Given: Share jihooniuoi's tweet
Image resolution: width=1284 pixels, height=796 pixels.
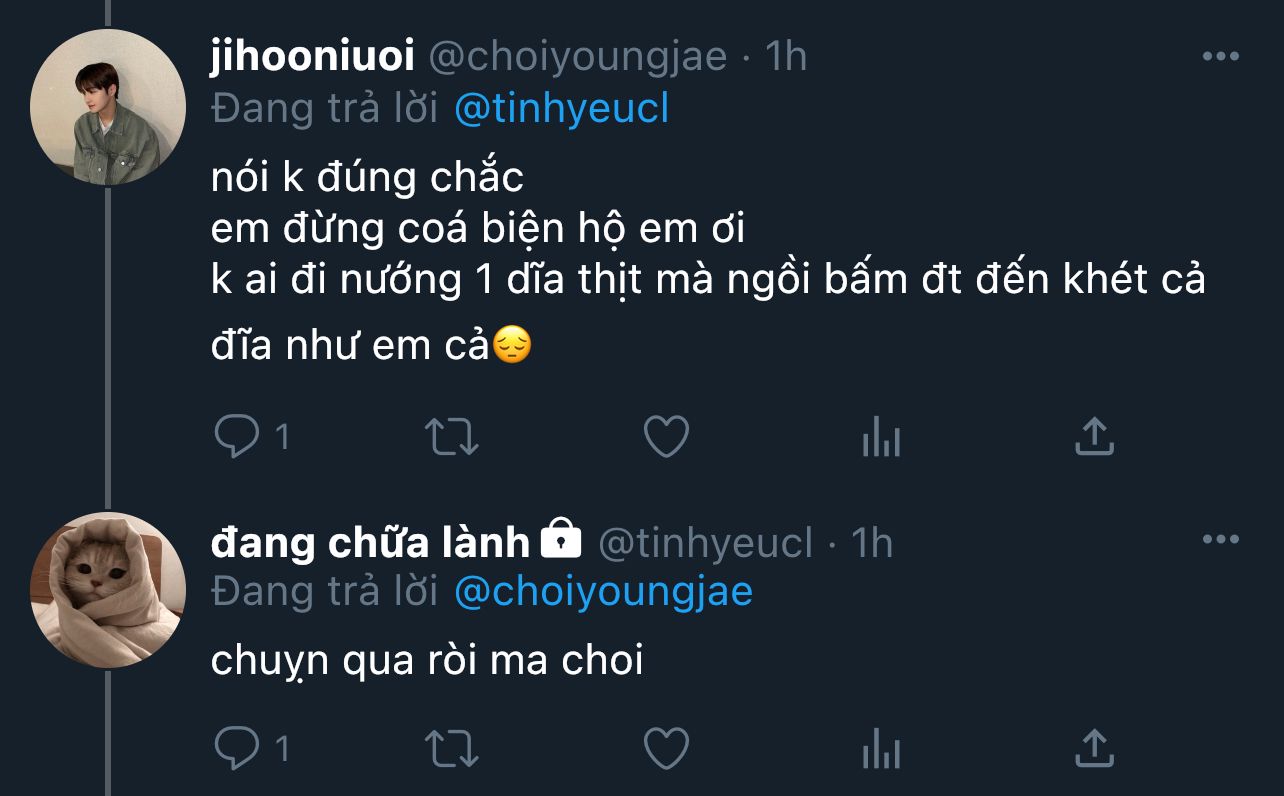Looking at the screenshot, I should [x=1094, y=437].
